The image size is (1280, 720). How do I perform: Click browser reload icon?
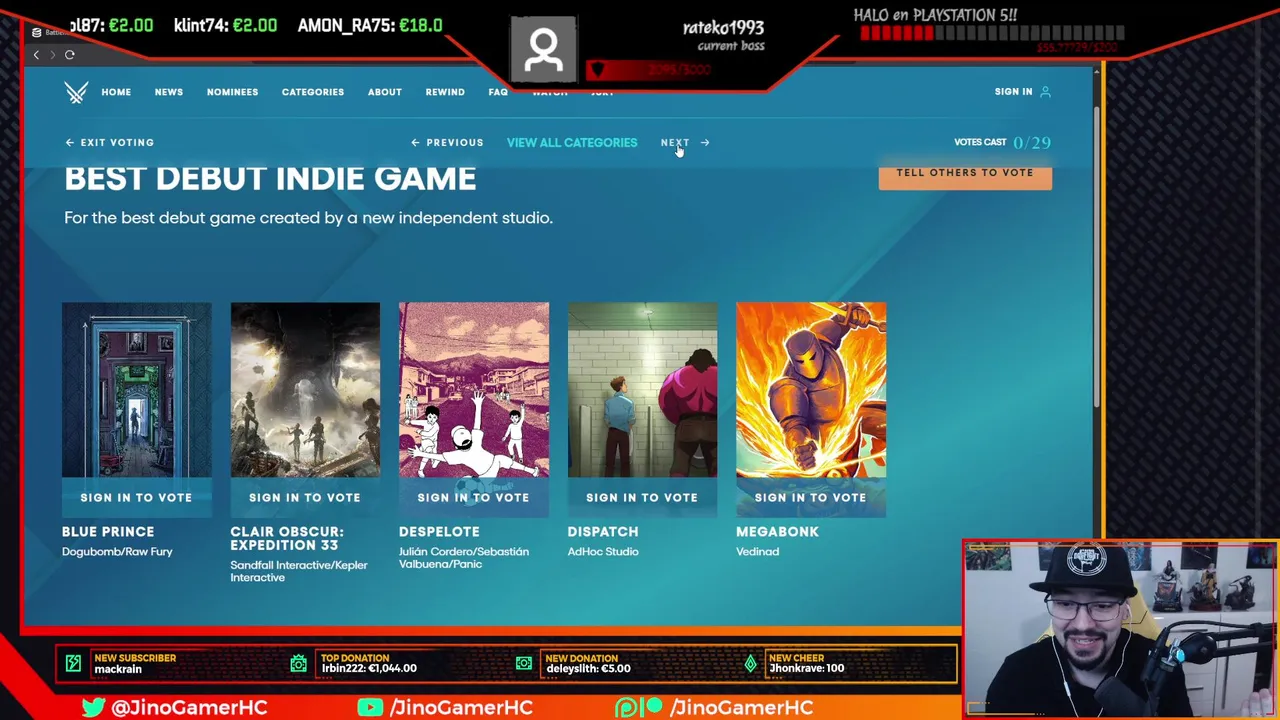(x=70, y=55)
